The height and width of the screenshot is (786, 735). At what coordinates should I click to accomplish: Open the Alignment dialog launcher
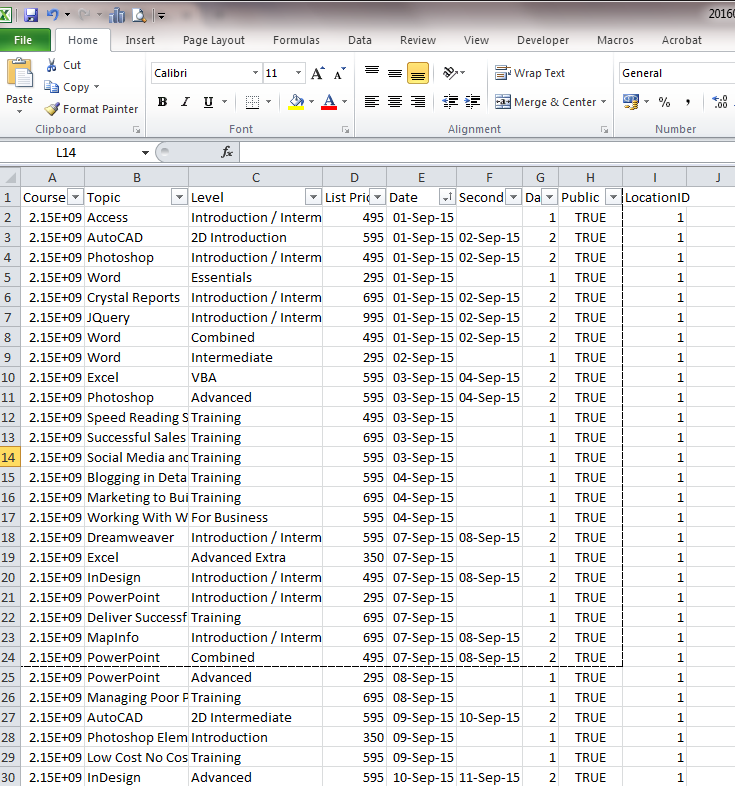[605, 130]
